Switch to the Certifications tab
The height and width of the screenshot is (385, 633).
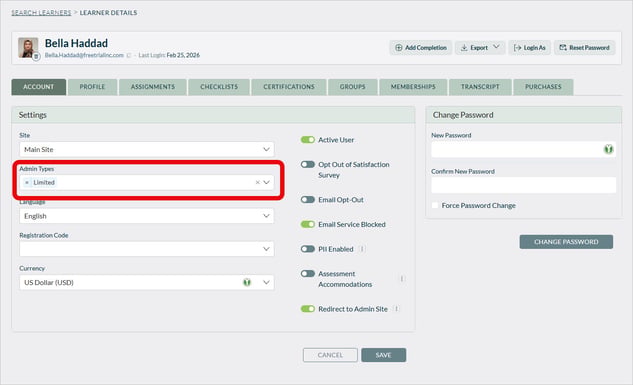coord(289,87)
